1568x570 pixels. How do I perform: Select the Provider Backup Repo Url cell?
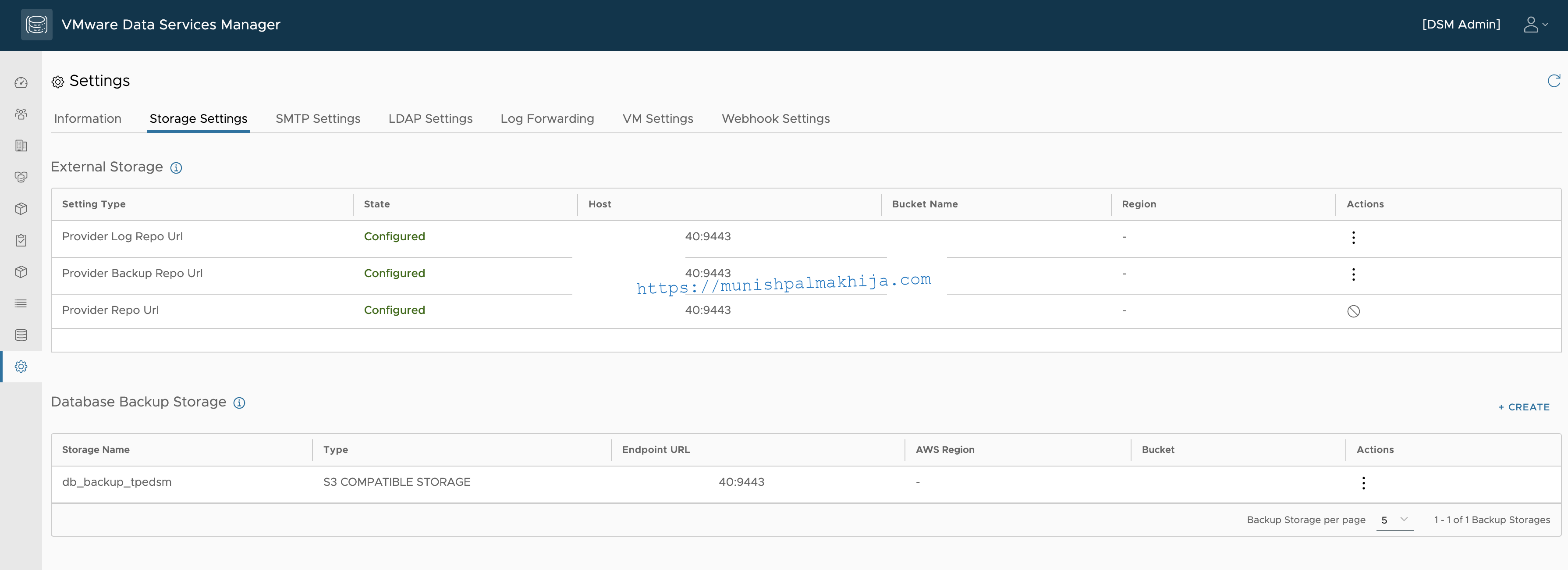pyautogui.click(x=132, y=274)
